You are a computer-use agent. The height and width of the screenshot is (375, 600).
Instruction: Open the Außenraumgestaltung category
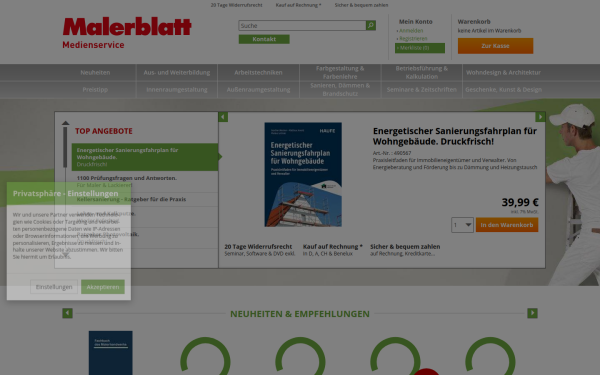[258, 90]
